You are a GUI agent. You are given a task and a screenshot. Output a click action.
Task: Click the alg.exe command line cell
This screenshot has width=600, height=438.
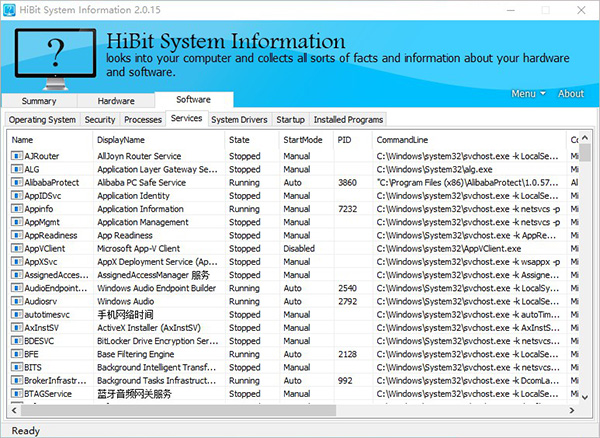pos(434,169)
